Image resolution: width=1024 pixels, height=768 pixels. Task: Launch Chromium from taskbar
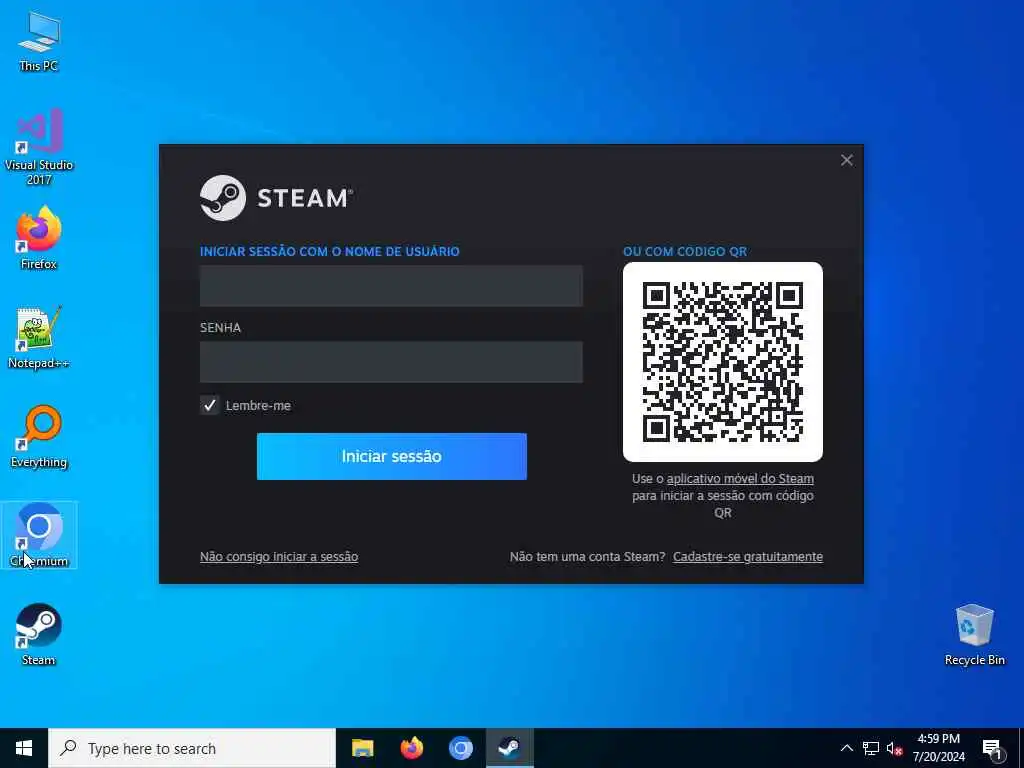pyautogui.click(x=460, y=748)
